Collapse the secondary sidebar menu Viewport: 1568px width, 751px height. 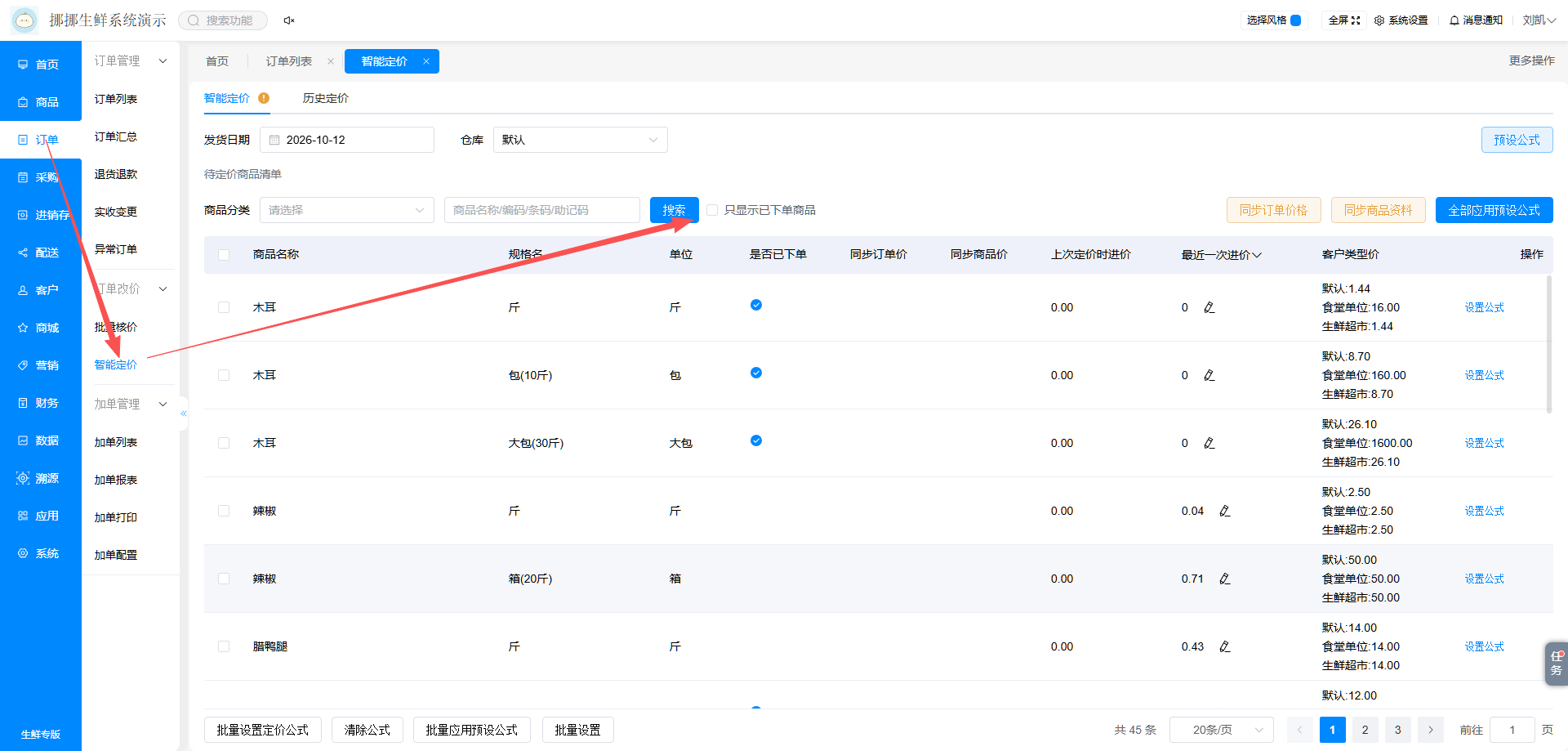tap(184, 413)
